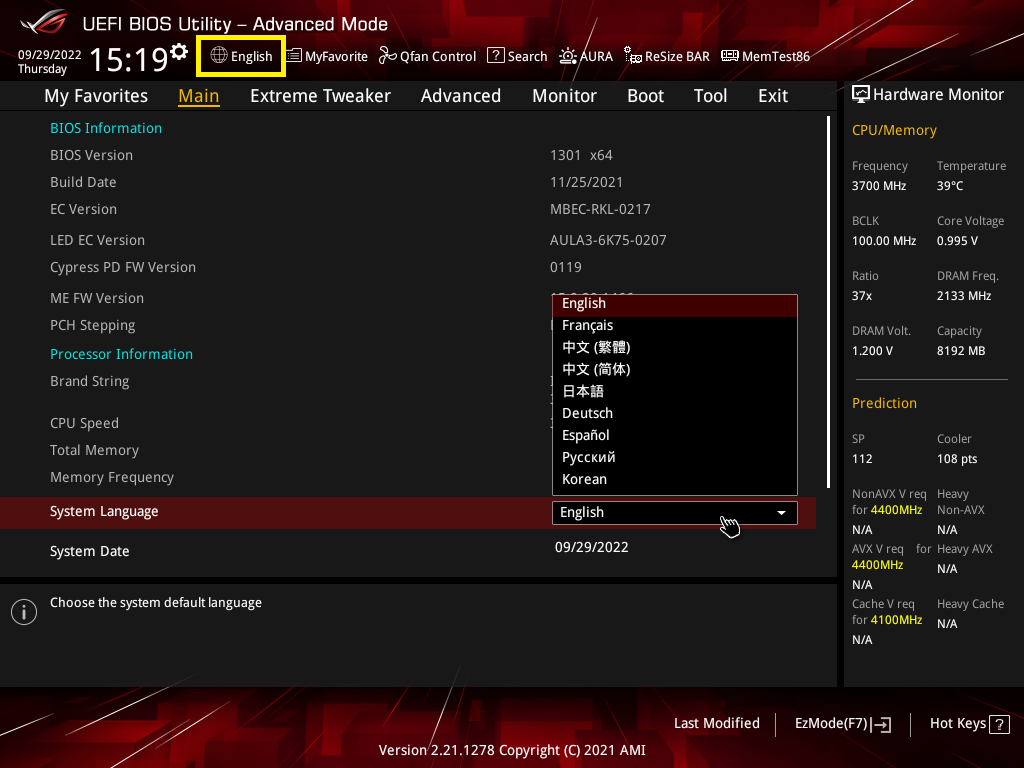1024x768 pixels.
Task: Click Last Modified button
Action: (716, 724)
